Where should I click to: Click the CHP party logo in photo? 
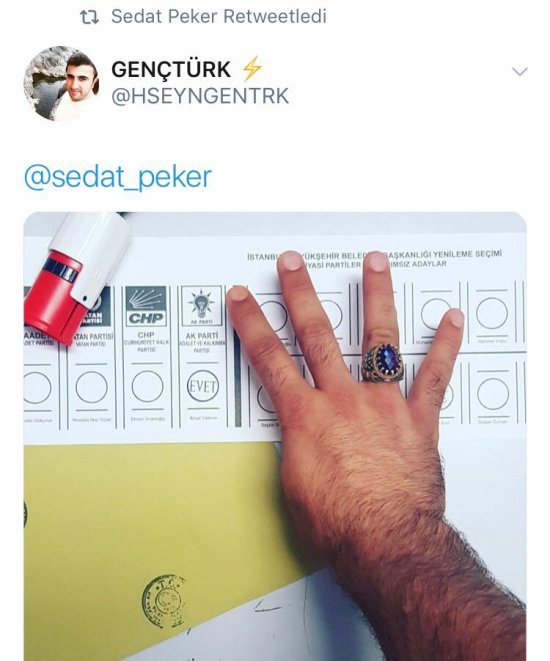tap(146, 306)
